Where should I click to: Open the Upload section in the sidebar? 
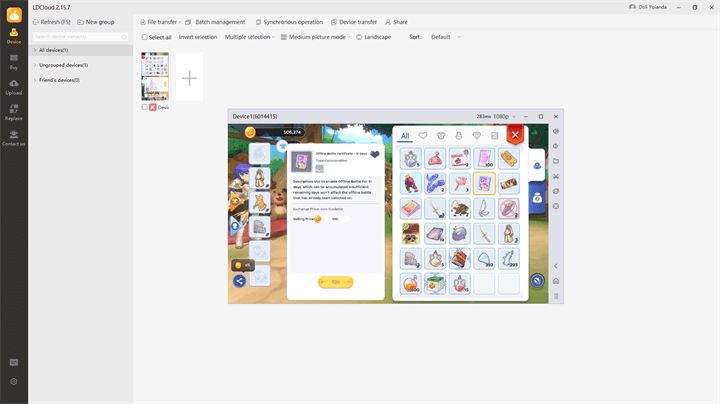click(14, 87)
